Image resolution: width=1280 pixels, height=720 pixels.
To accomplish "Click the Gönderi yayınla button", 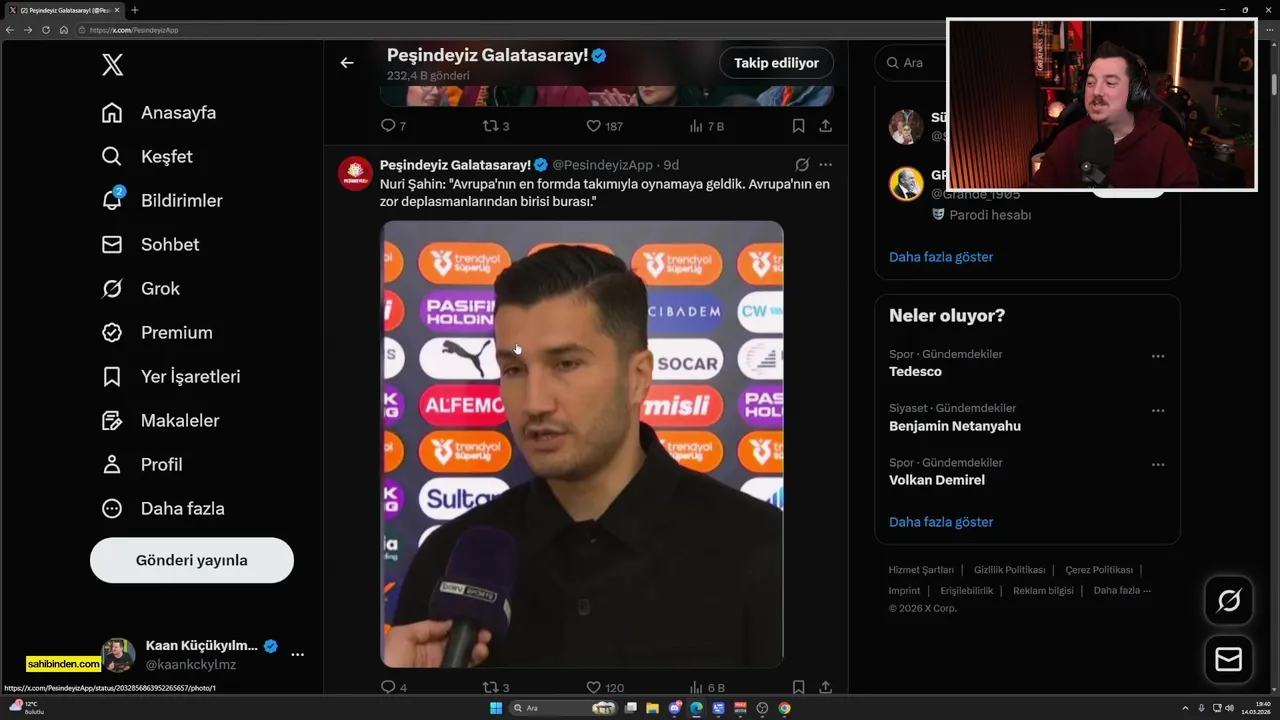I will (192, 561).
